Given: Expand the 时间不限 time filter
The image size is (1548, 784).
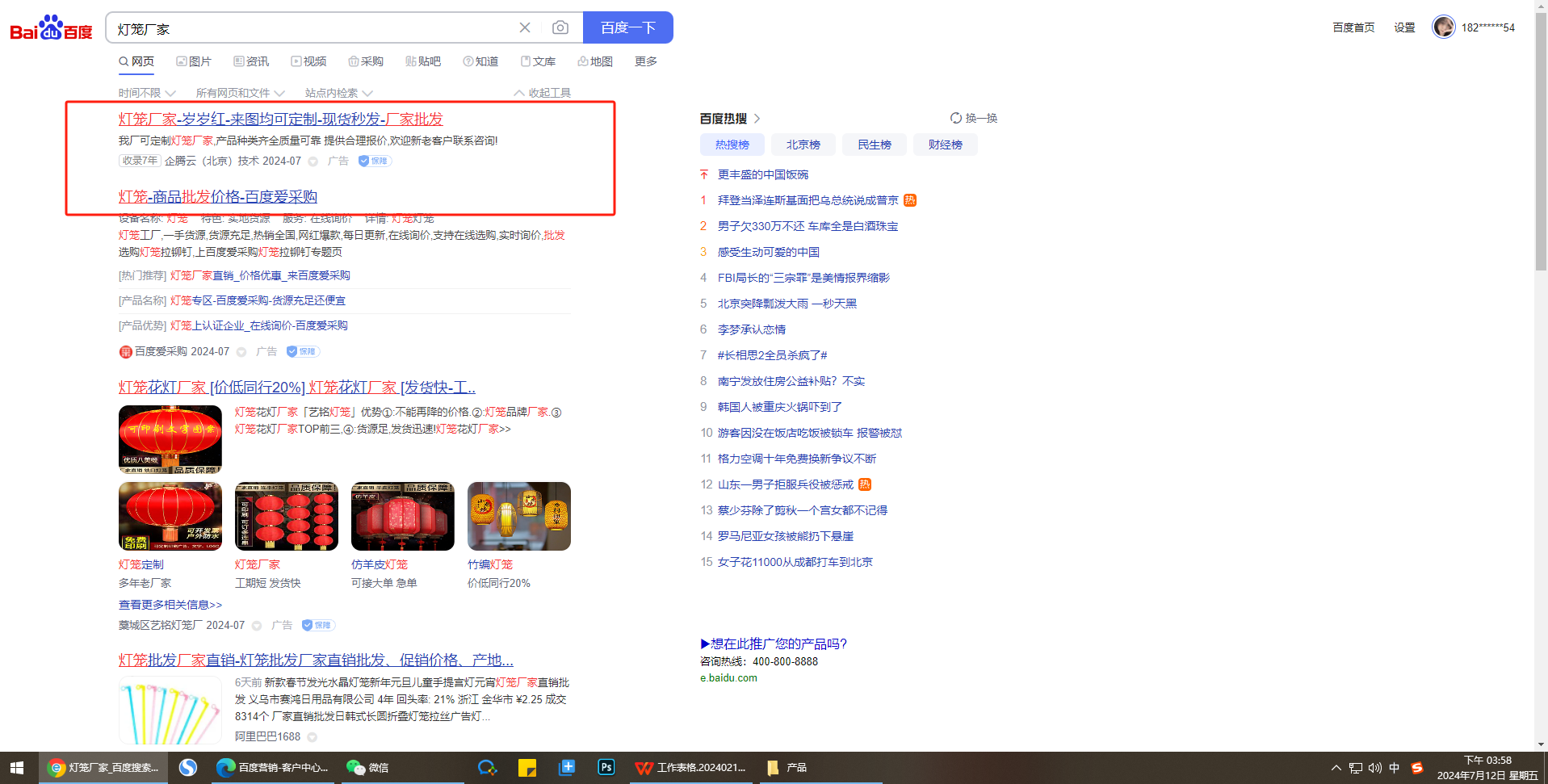Looking at the screenshot, I should [146, 93].
